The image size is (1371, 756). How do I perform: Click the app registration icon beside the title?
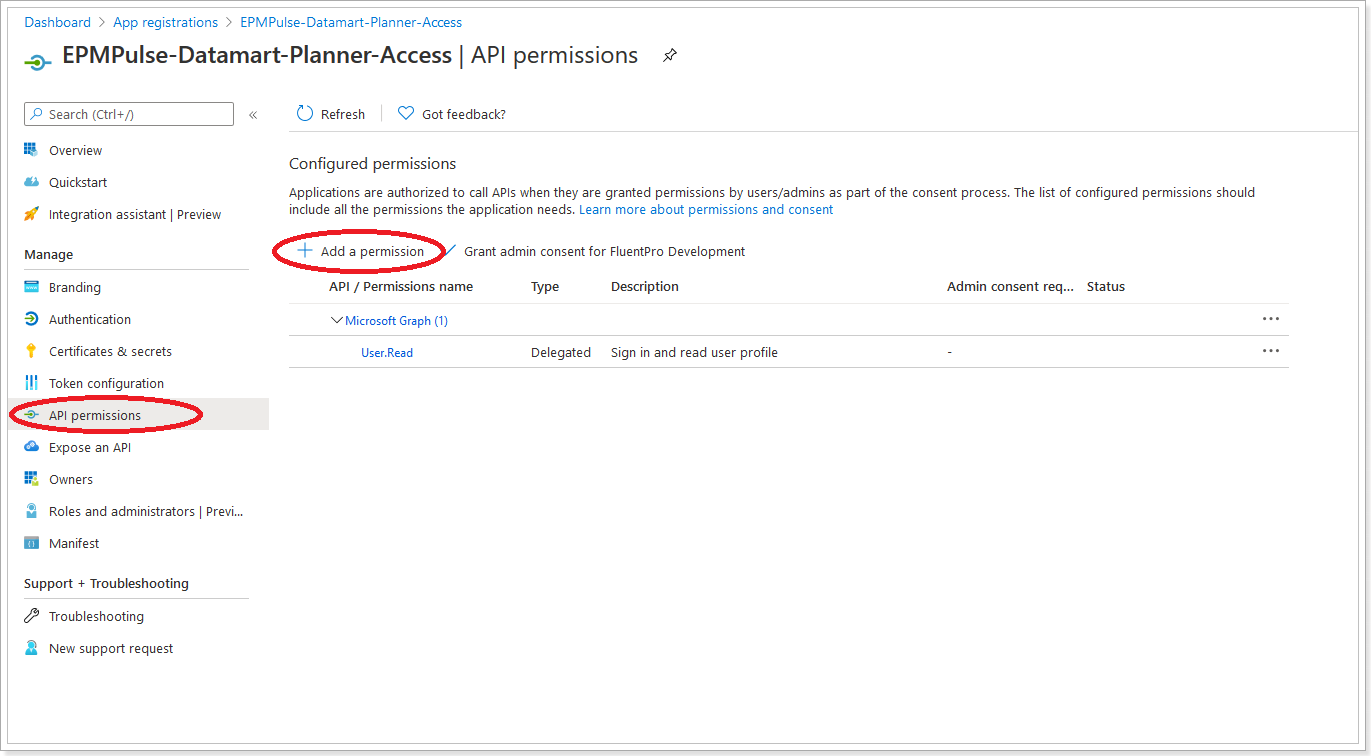(x=38, y=61)
